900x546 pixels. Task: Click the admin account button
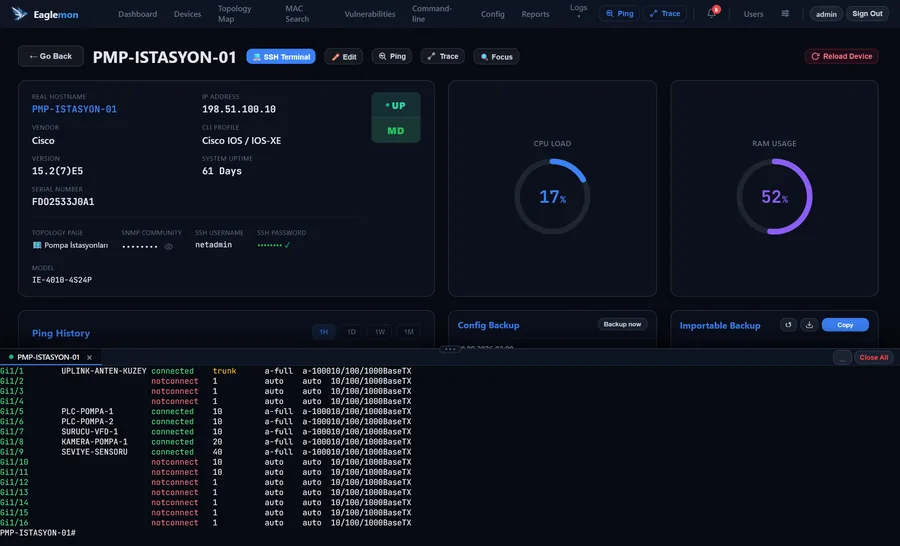(x=826, y=14)
